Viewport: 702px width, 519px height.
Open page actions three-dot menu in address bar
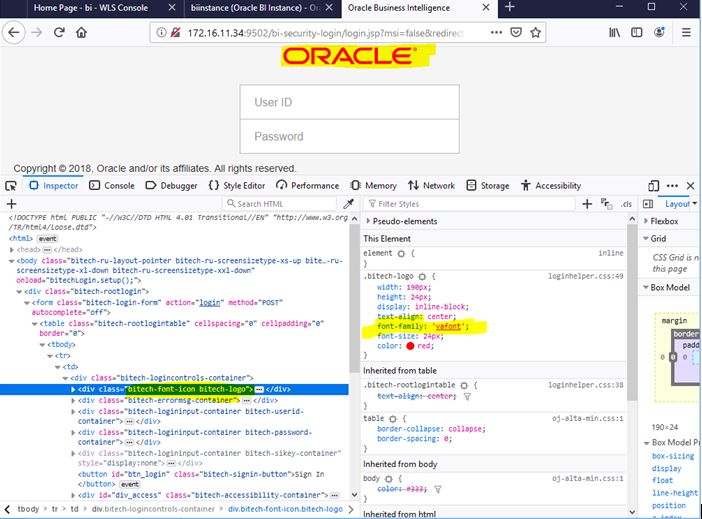tap(496, 32)
